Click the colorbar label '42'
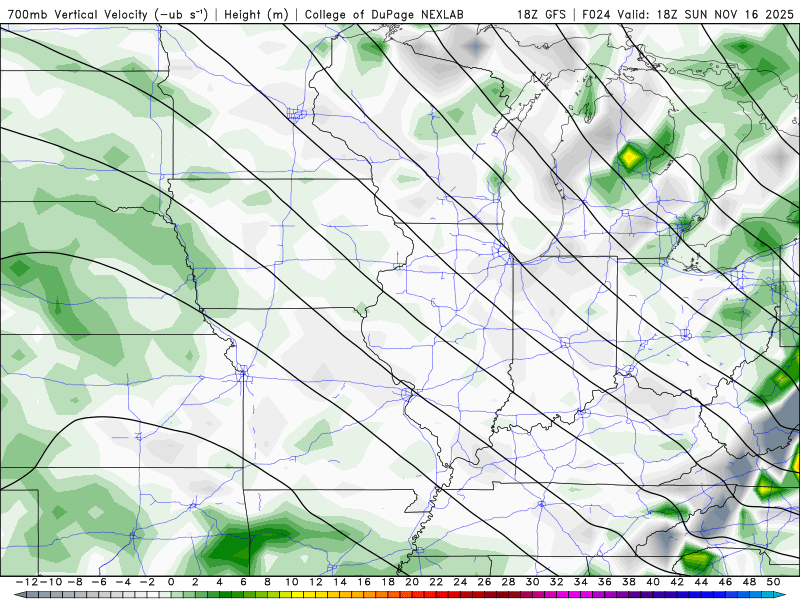800x600 pixels. (677, 582)
